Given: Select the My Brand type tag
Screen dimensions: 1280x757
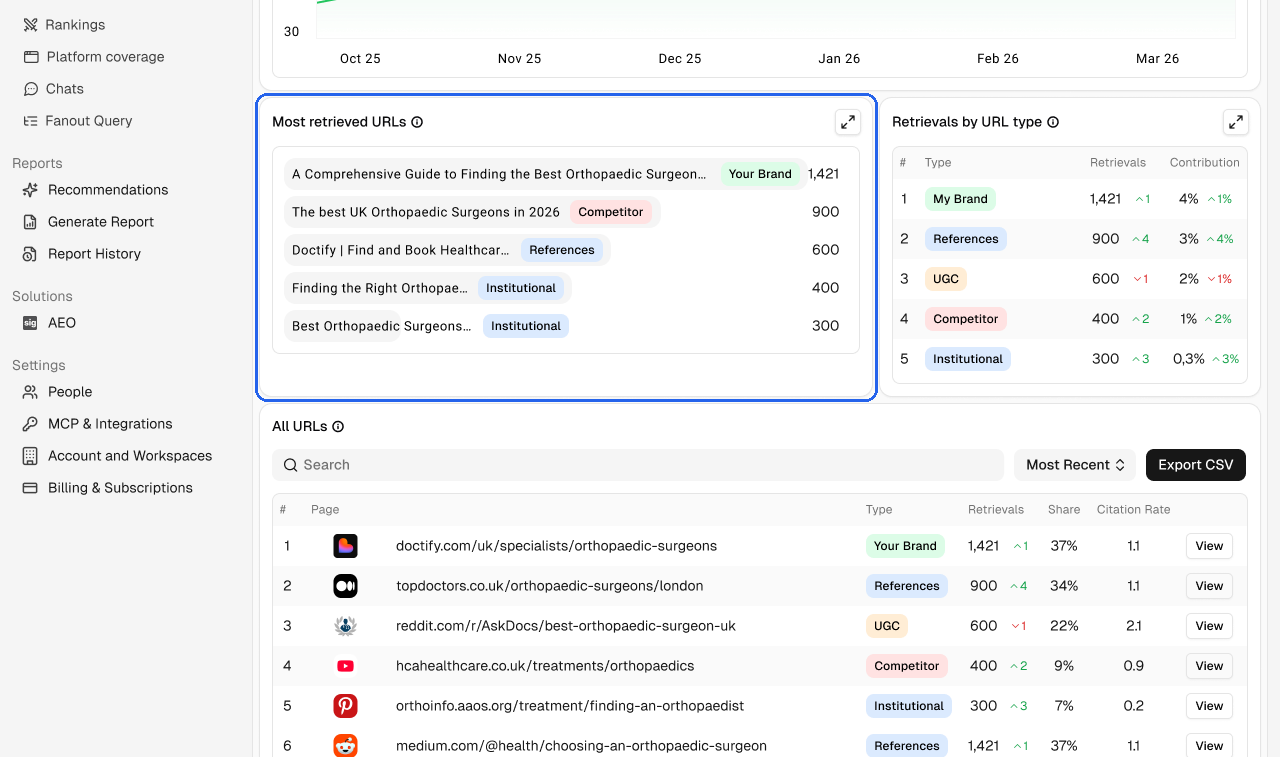Looking at the screenshot, I should [x=960, y=199].
